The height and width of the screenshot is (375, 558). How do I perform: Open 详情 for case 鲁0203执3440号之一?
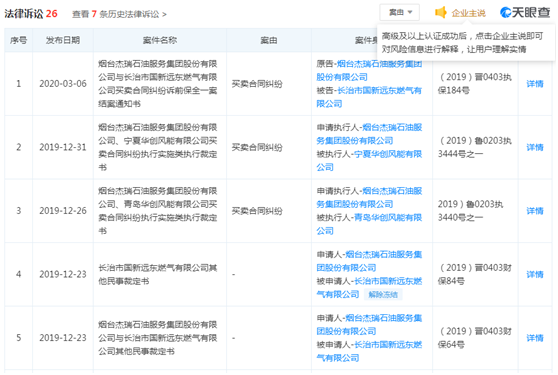point(535,211)
